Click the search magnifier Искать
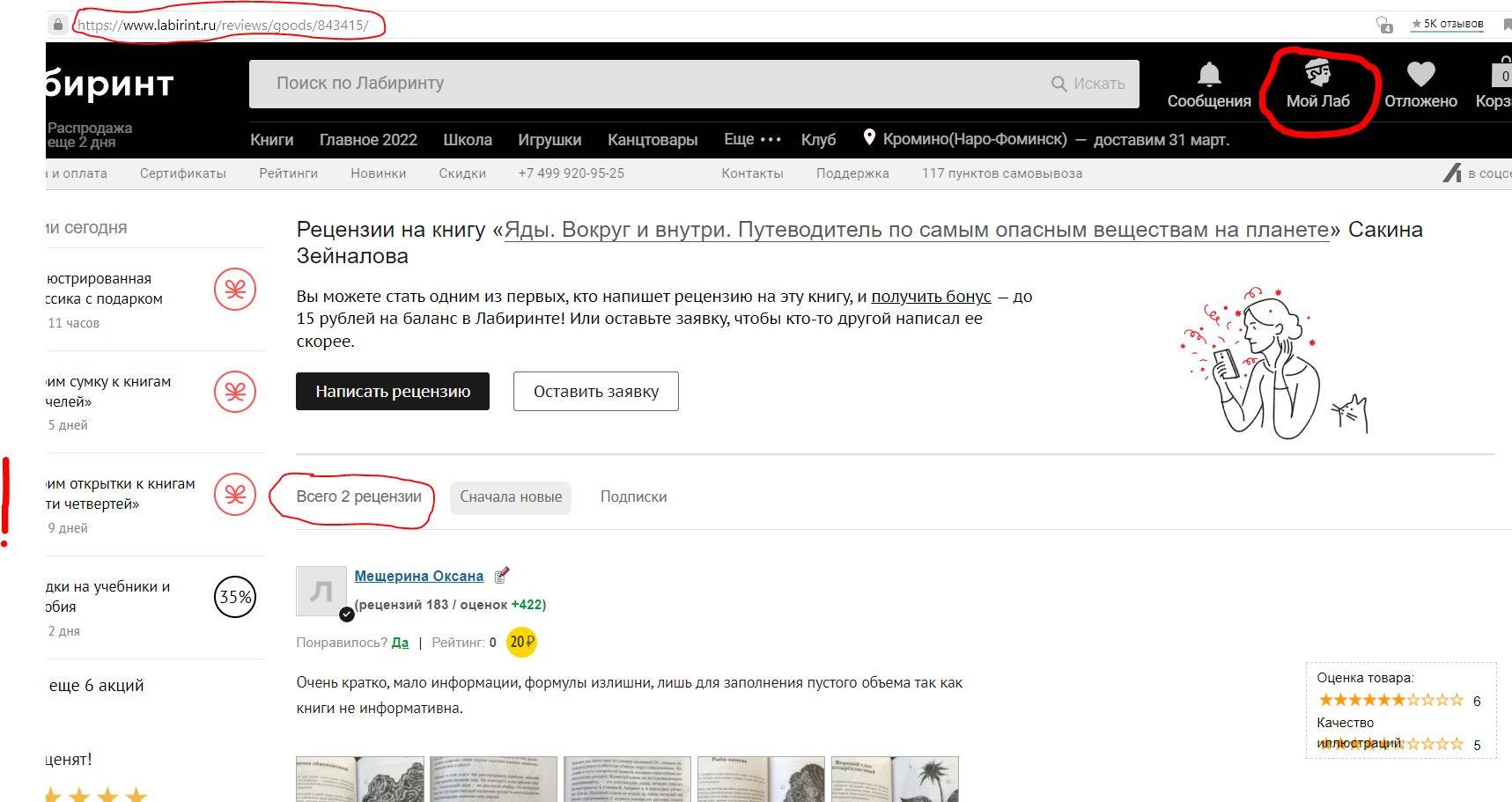The image size is (1512, 802). [1059, 84]
